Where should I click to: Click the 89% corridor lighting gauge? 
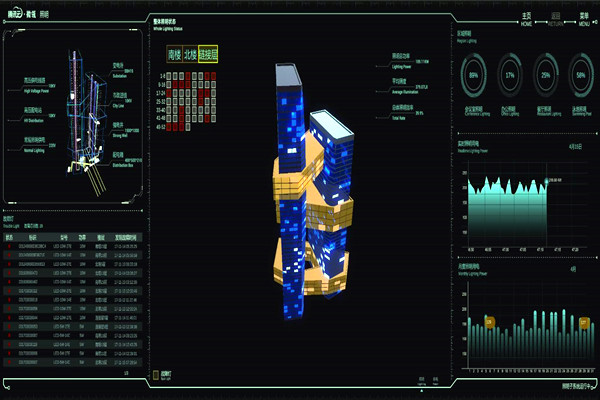[x=473, y=75]
